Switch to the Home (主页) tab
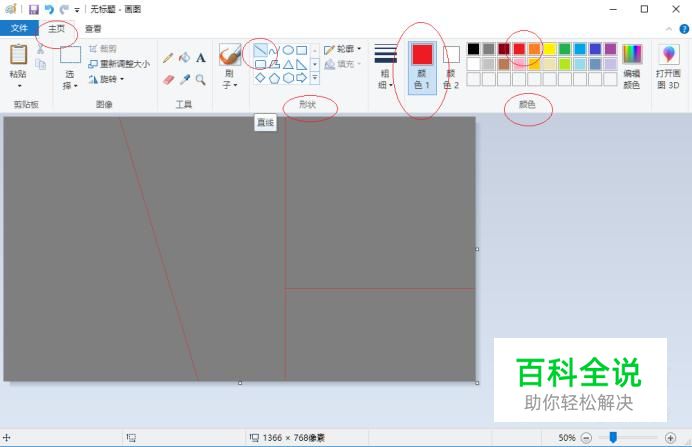The image size is (692, 447). 56,29
